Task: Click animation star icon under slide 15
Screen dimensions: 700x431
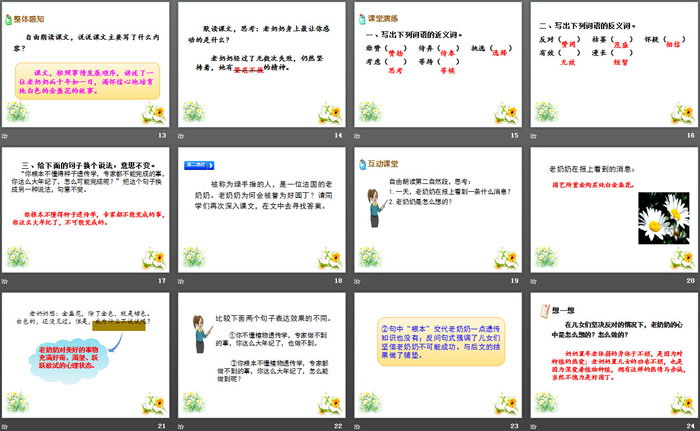Action: tap(357, 136)
